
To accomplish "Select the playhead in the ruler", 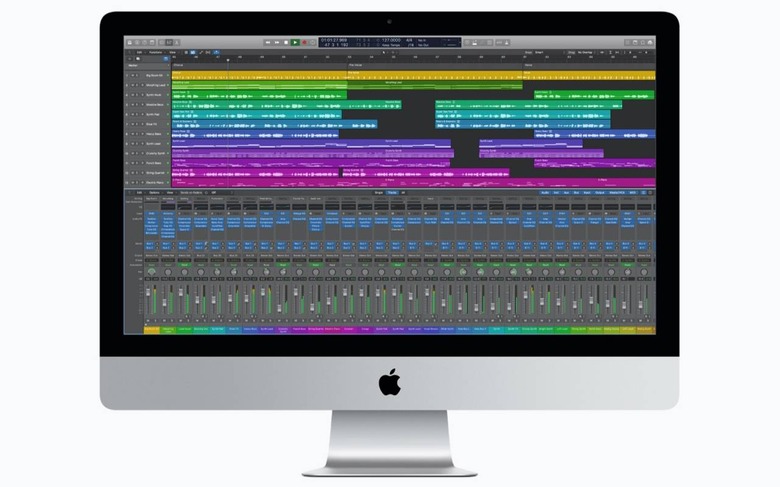I will tap(228, 60).
